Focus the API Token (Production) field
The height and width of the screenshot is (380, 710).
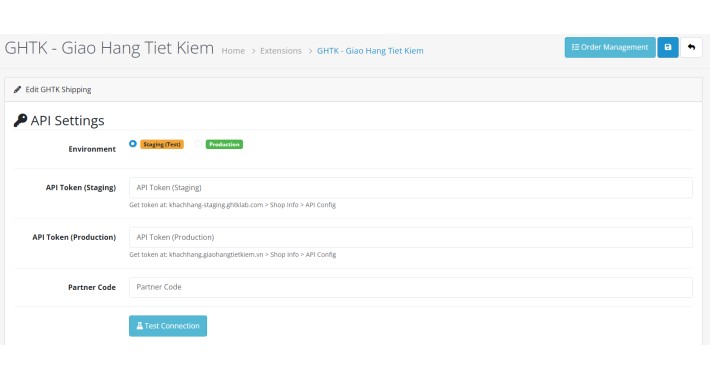[411, 237]
